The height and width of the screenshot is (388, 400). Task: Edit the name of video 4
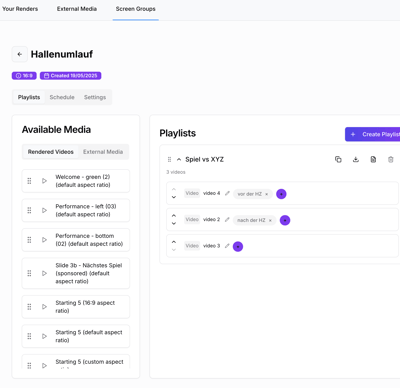[227, 193]
